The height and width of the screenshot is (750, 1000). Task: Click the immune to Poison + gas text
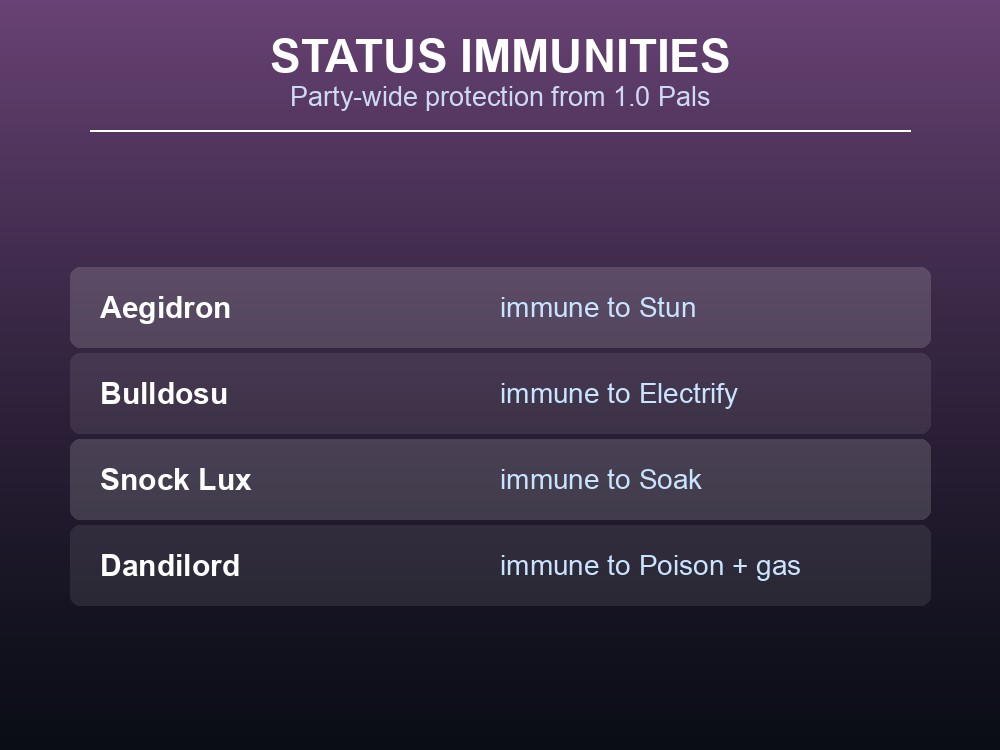point(650,566)
